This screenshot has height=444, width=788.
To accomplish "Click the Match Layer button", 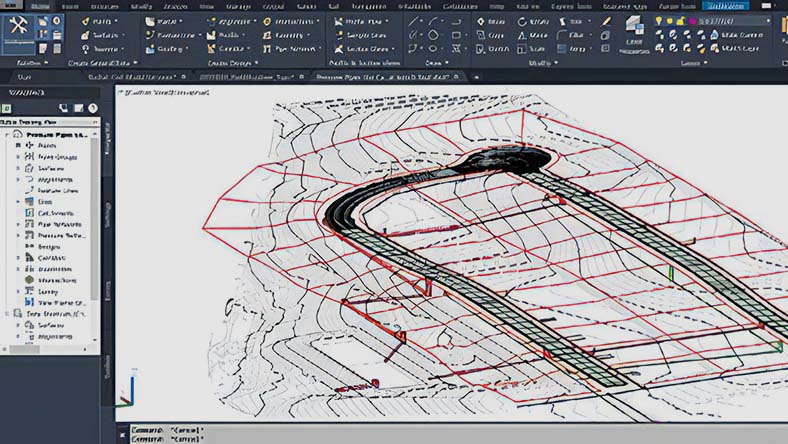I will 735,49.
